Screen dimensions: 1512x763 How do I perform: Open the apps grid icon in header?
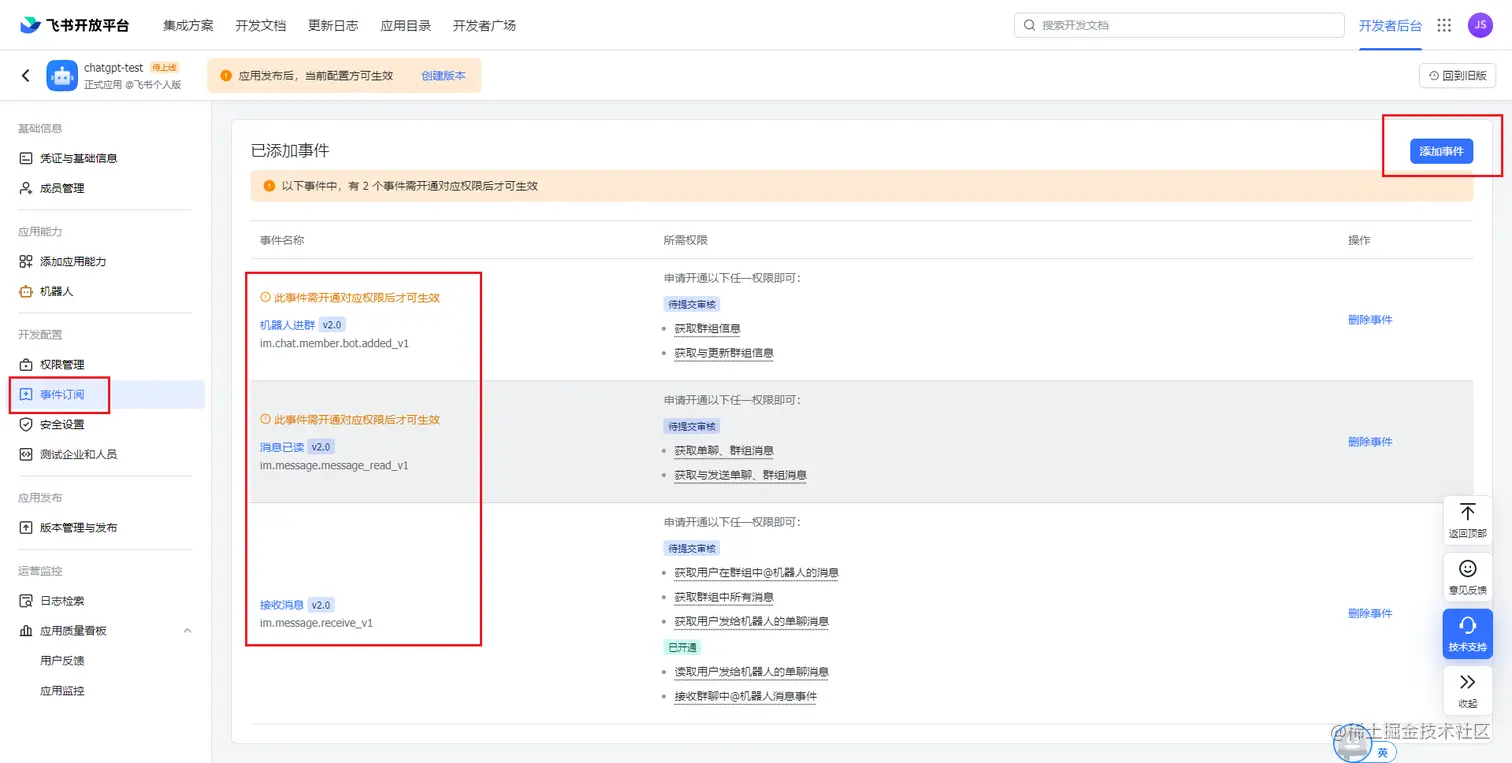click(1444, 26)
